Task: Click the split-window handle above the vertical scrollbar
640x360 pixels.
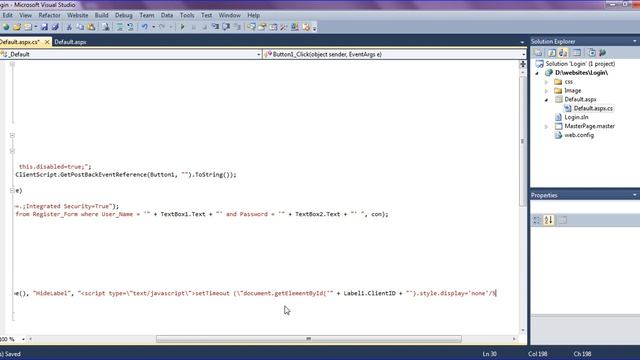Action: [x=522, y=64]
